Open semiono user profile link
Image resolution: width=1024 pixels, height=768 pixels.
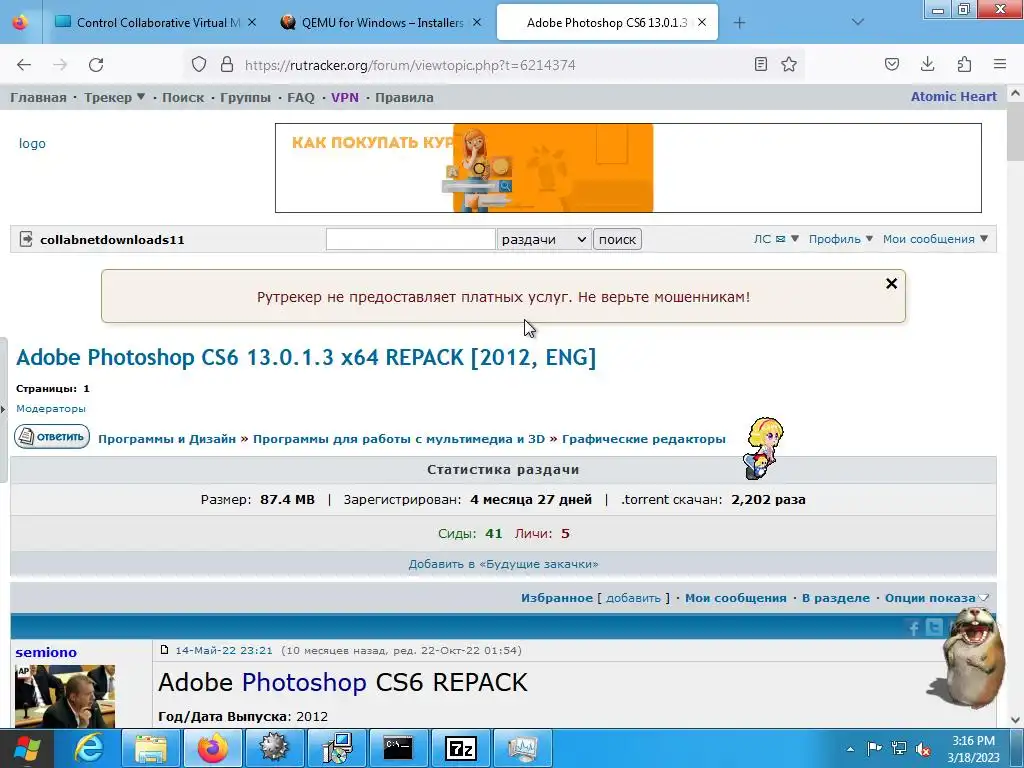(x=46, y=652)
